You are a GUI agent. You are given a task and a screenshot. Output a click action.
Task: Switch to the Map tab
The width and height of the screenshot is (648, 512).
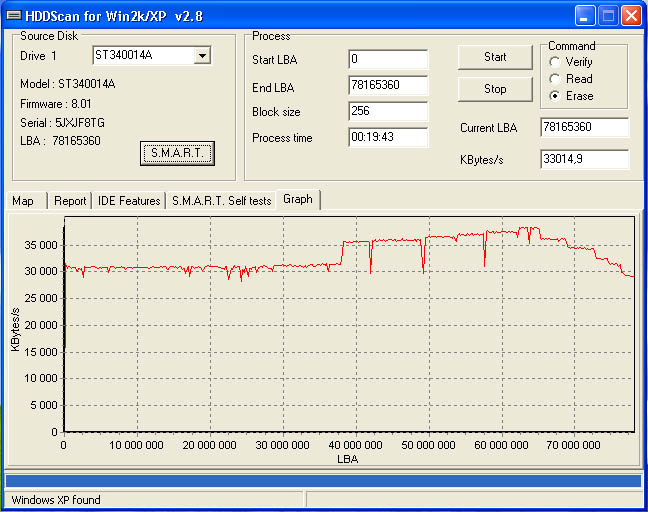pos(23,201)
